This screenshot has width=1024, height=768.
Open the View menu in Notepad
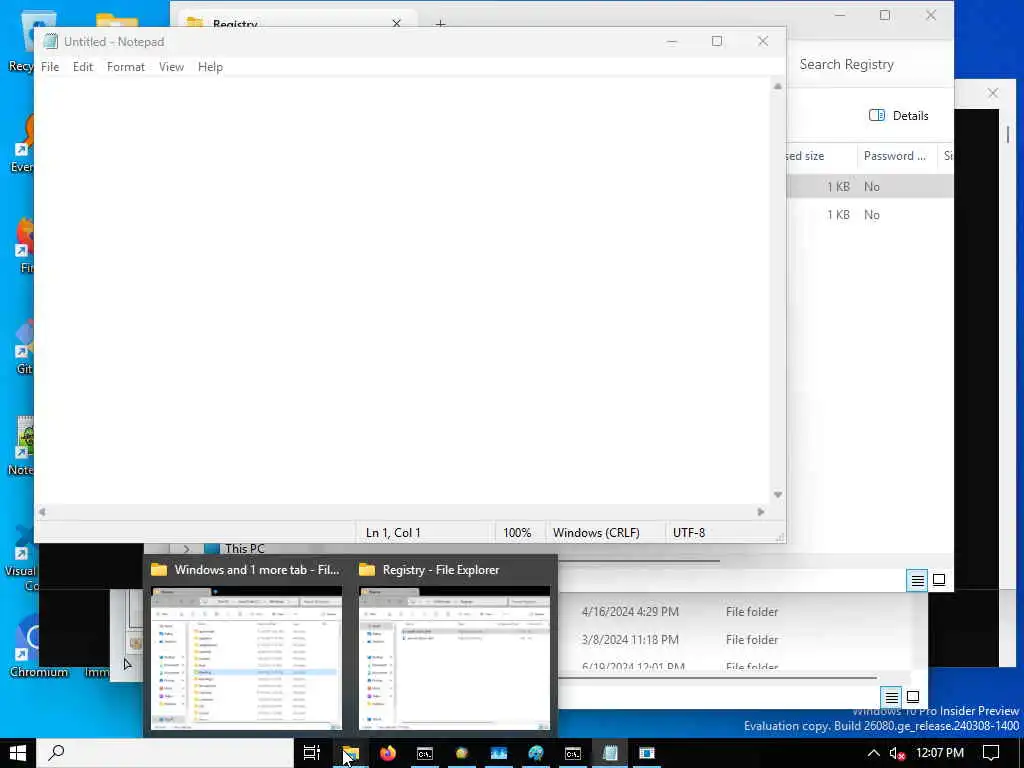(171, 67)
